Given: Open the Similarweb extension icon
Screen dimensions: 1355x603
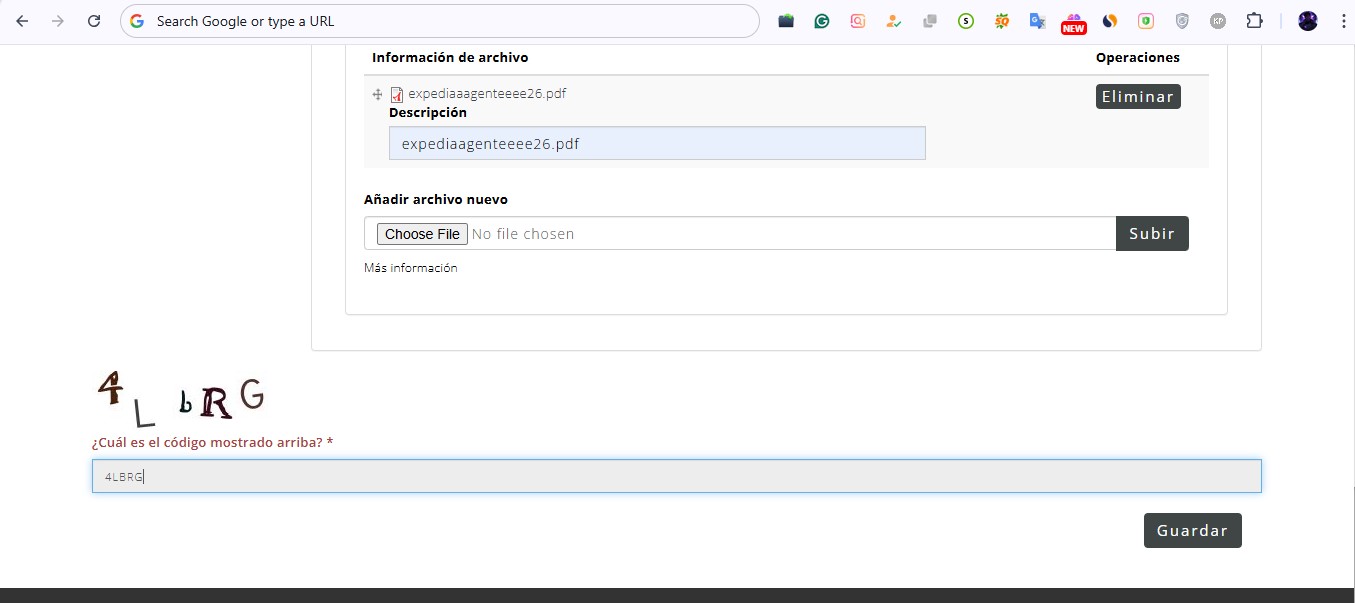Looking at the screenshot, I should point(1109,21).
